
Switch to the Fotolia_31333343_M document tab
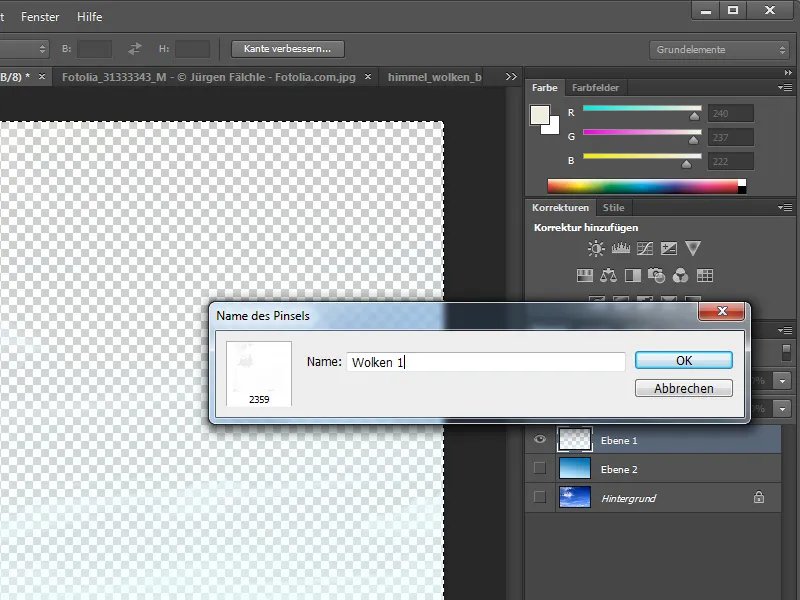point(209,77)
